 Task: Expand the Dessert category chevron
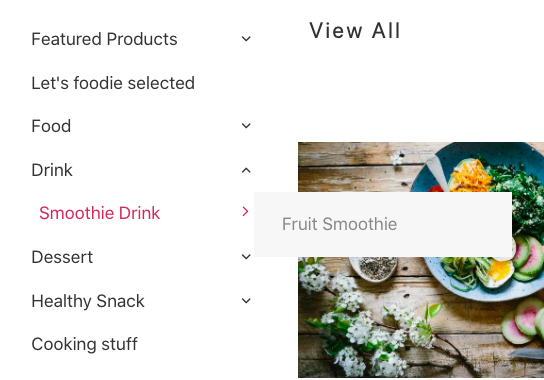[246, 257]
